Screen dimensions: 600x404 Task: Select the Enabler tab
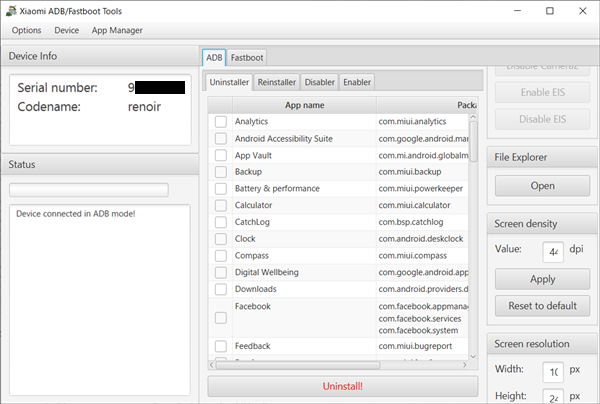(357, 82)
